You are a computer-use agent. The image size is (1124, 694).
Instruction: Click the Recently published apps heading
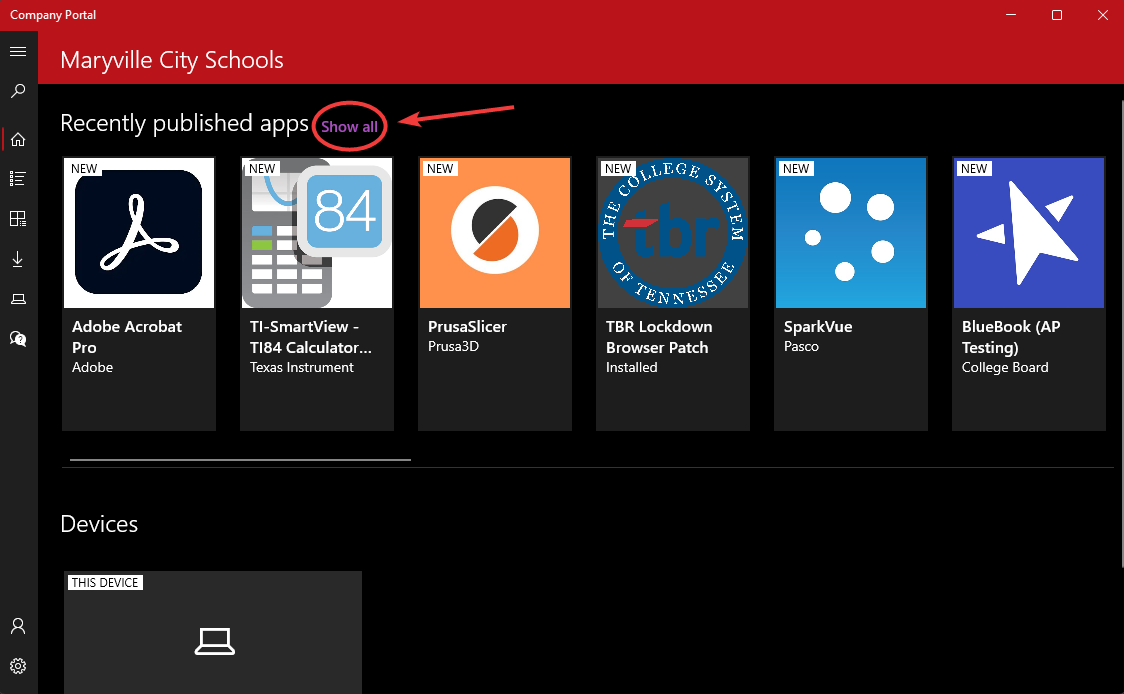tap(184, 123)
